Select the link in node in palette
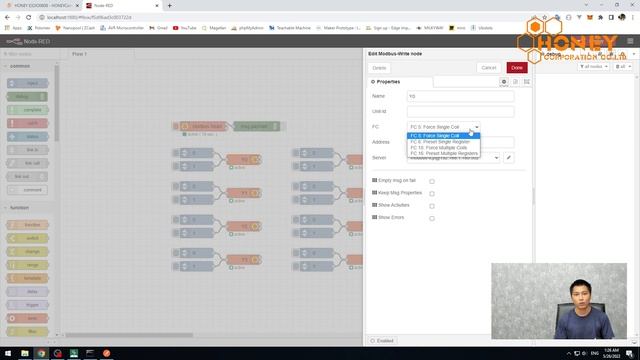 point(28,150)
